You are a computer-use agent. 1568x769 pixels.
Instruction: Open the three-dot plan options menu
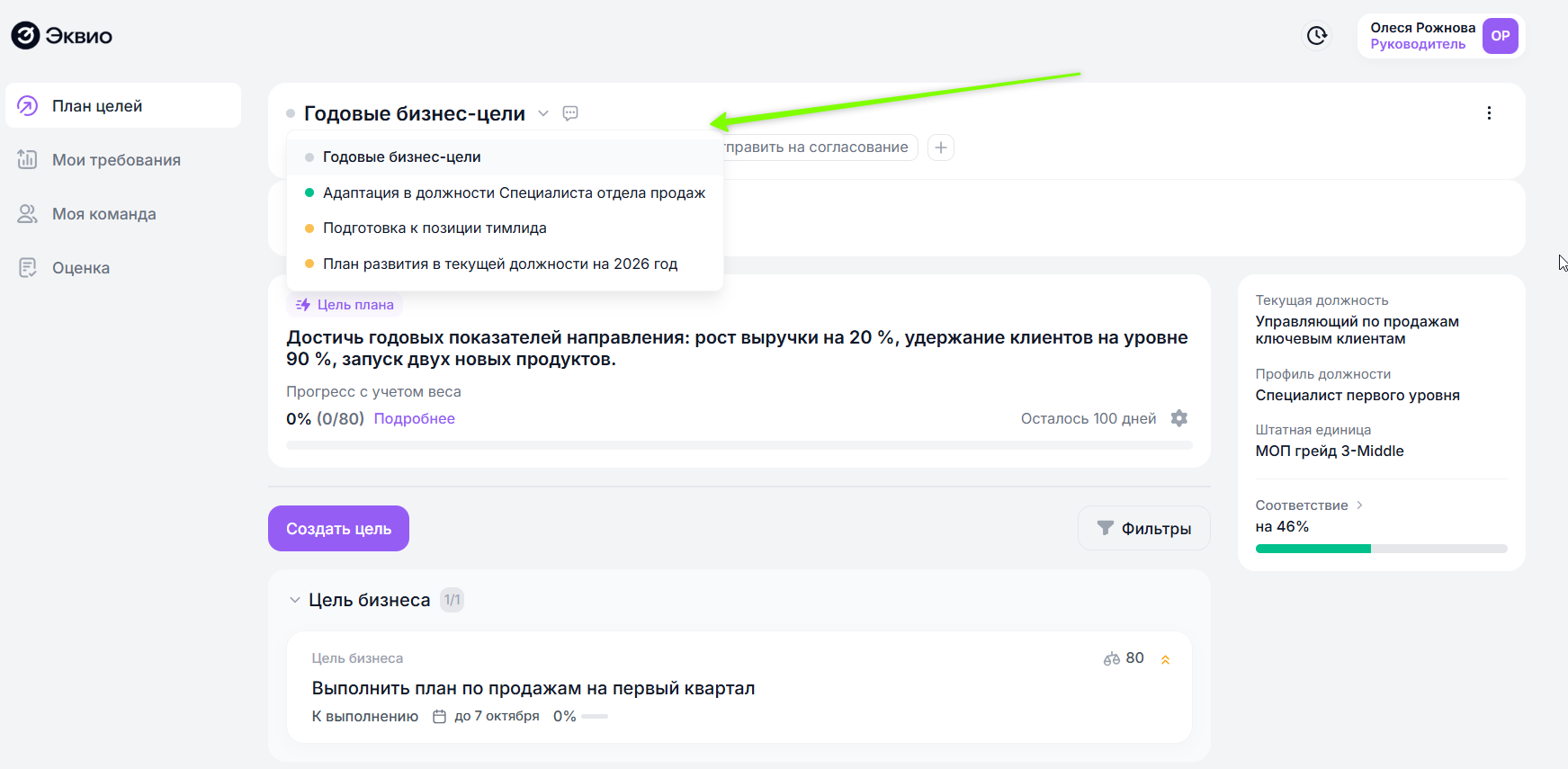pos(1489,113)
